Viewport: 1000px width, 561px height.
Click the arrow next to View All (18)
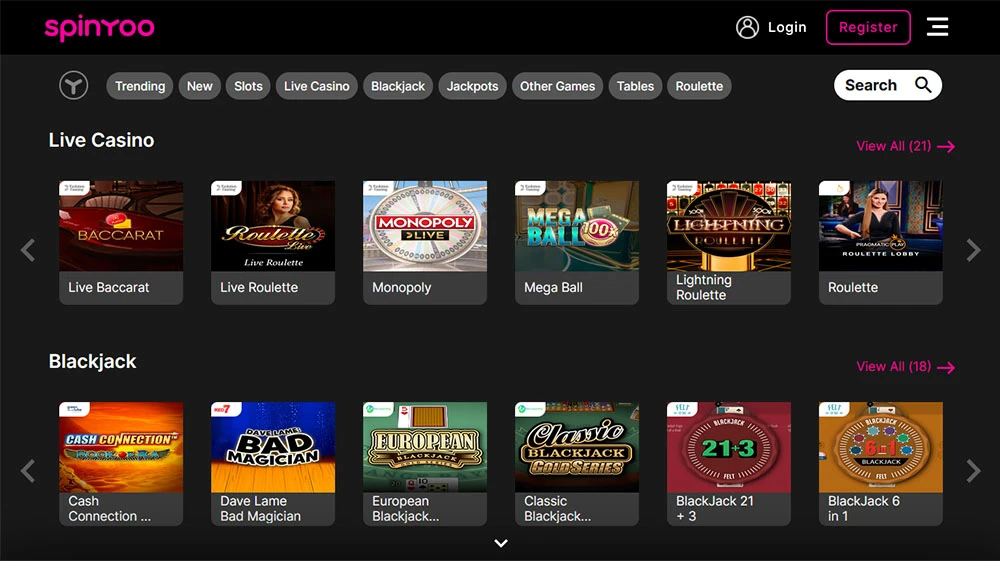(x=946, y=367)
